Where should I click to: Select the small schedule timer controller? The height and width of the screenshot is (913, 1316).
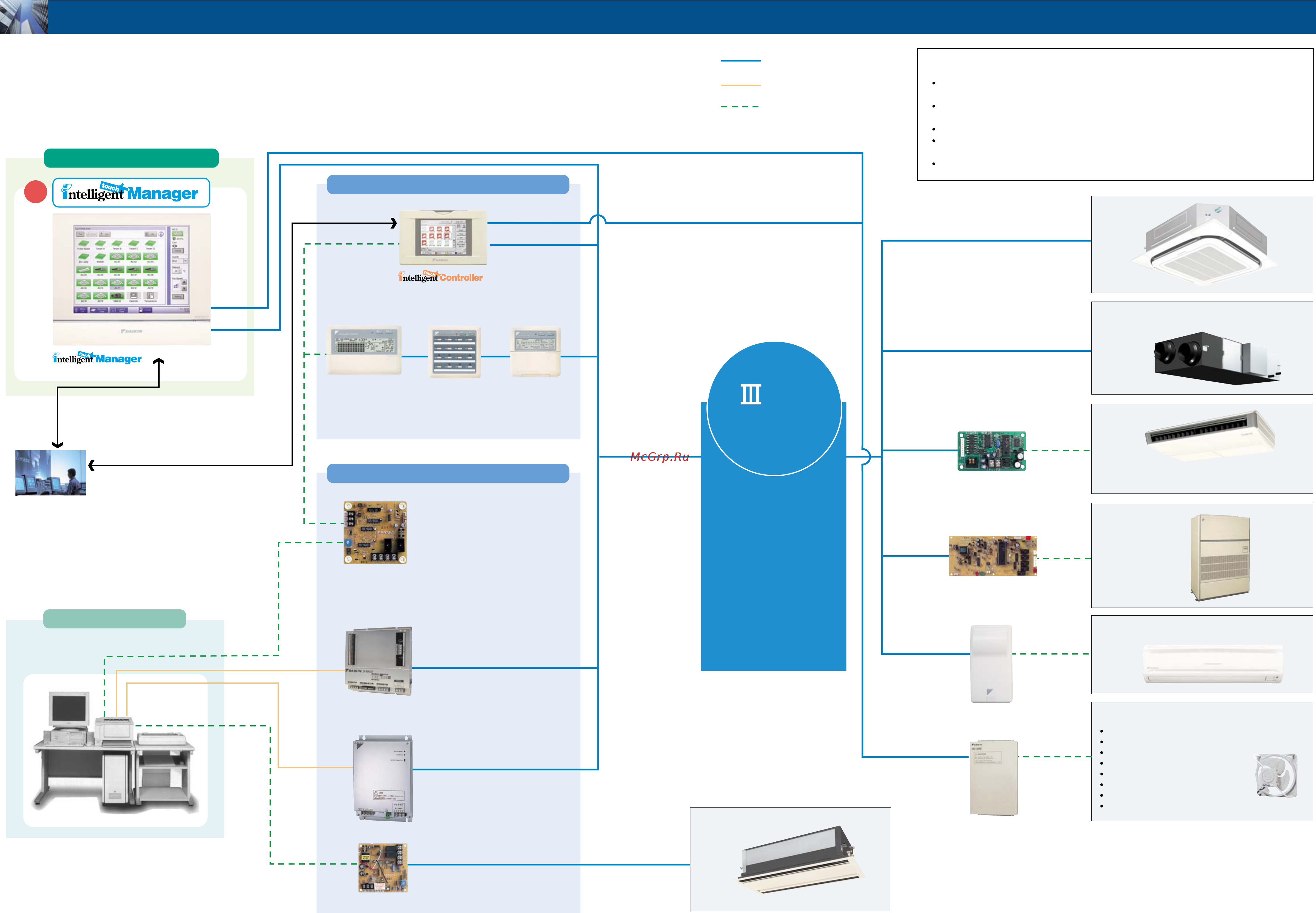click(x=535, y=351)
